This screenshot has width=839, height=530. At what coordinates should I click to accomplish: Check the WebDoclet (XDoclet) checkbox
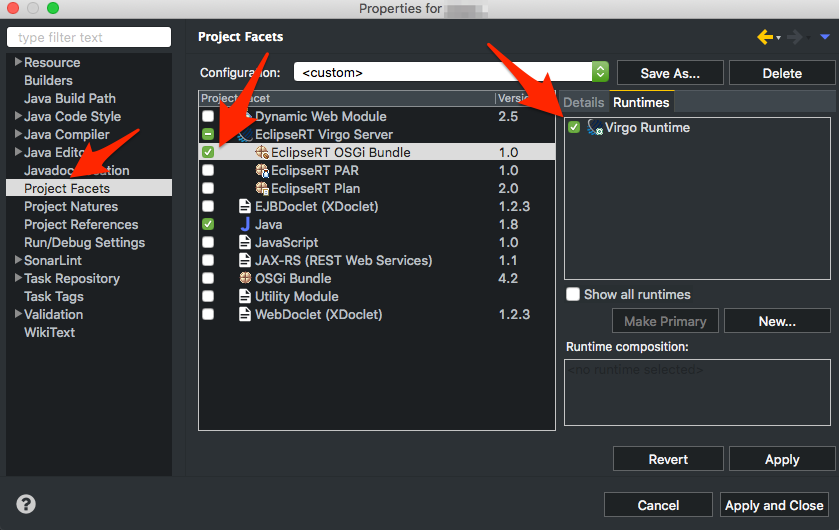(x=208, y=314)
